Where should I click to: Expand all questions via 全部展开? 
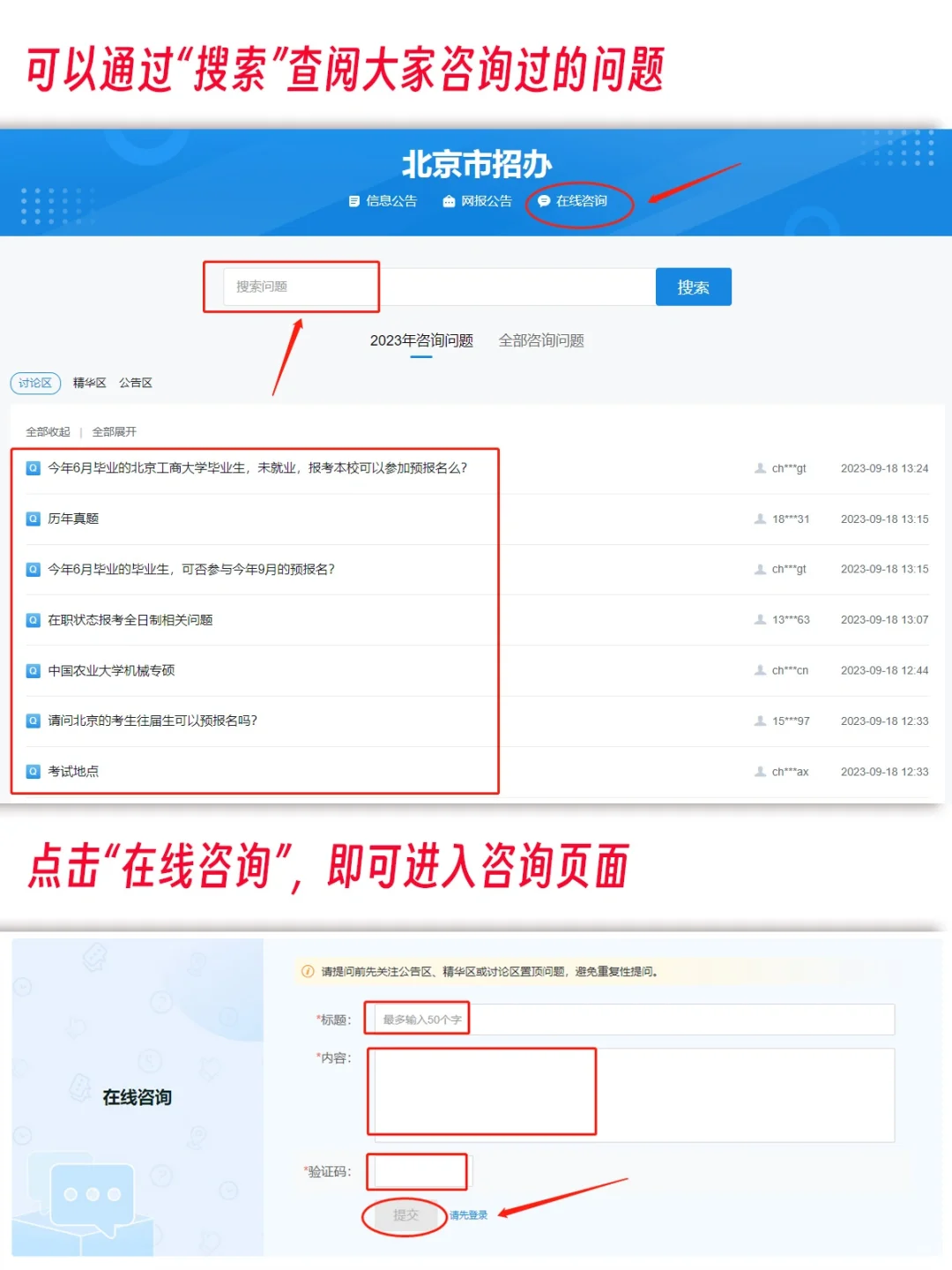pos(115,431)
